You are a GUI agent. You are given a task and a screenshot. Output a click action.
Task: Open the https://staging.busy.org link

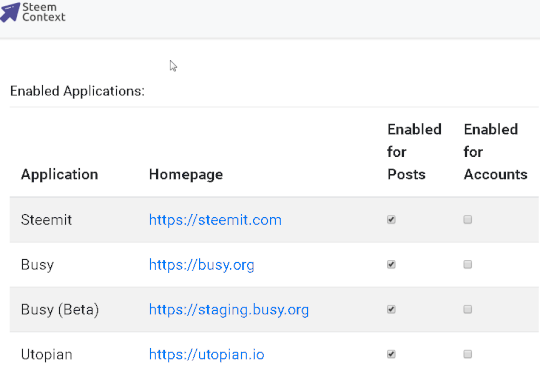229,310
